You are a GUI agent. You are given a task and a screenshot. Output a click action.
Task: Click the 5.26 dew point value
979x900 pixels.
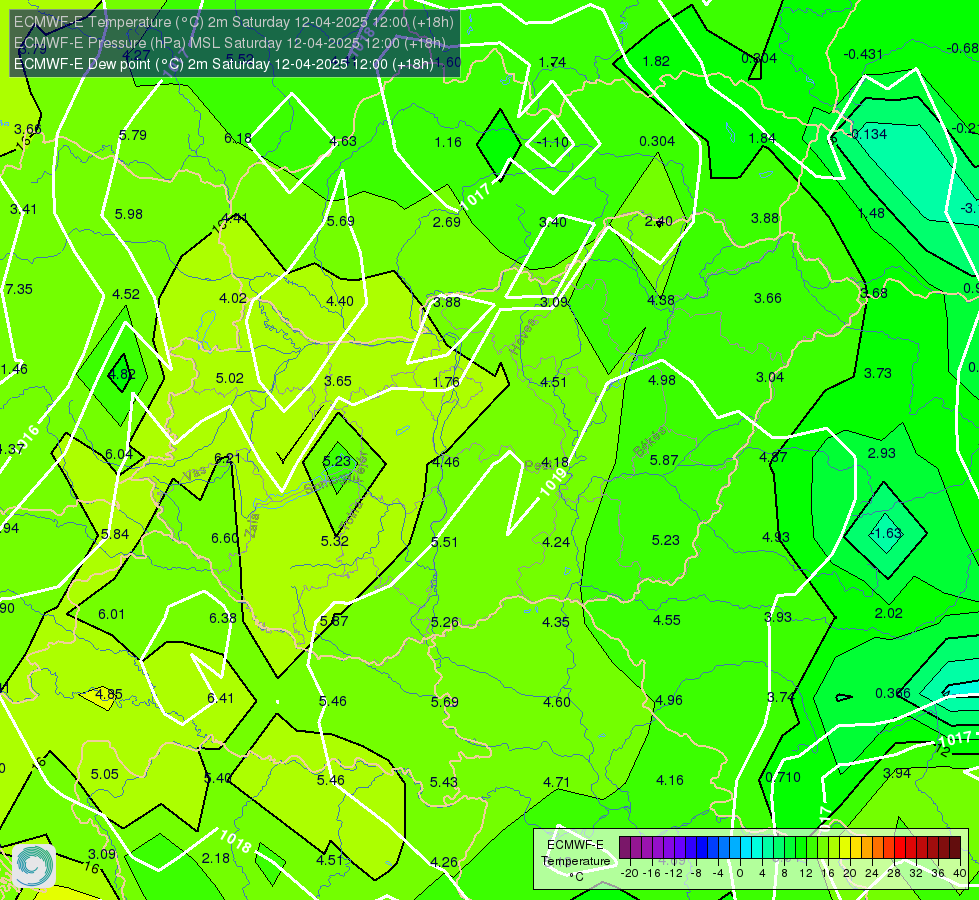pos(445,622)
